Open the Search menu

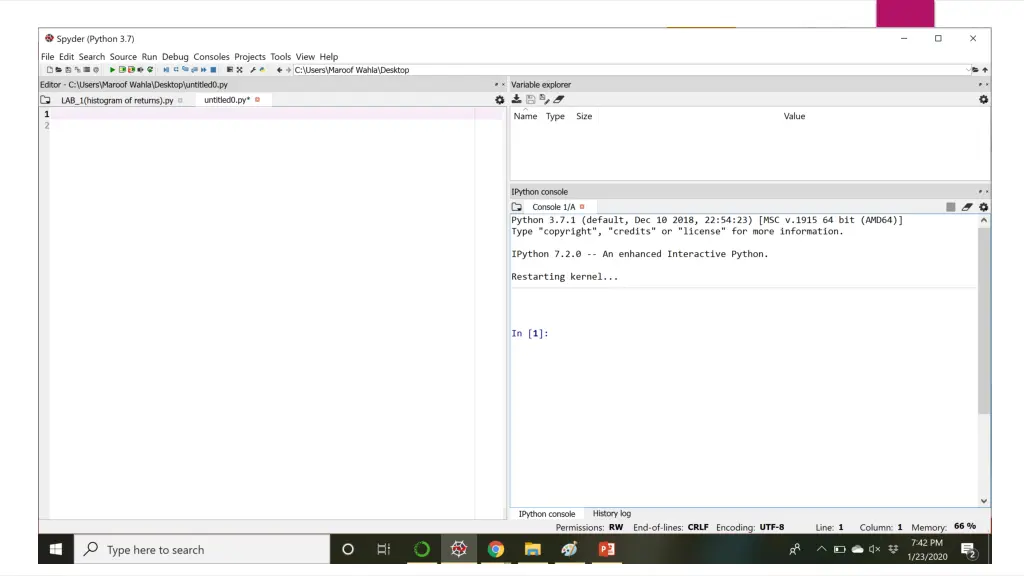click(x=91, y=57)
